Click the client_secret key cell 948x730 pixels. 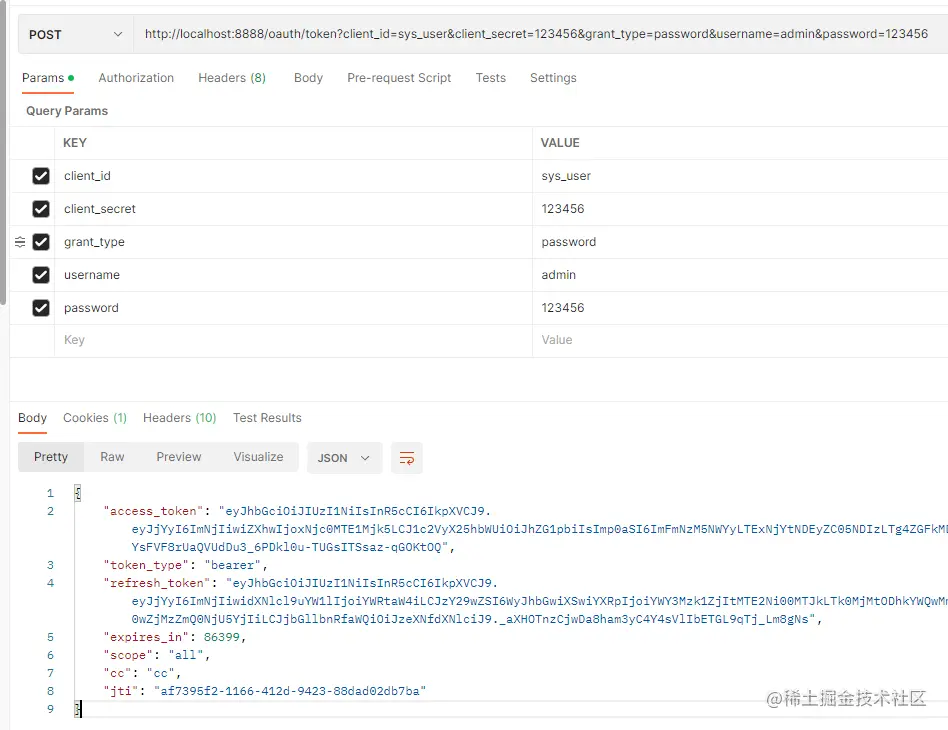click(x=293, y=209)
